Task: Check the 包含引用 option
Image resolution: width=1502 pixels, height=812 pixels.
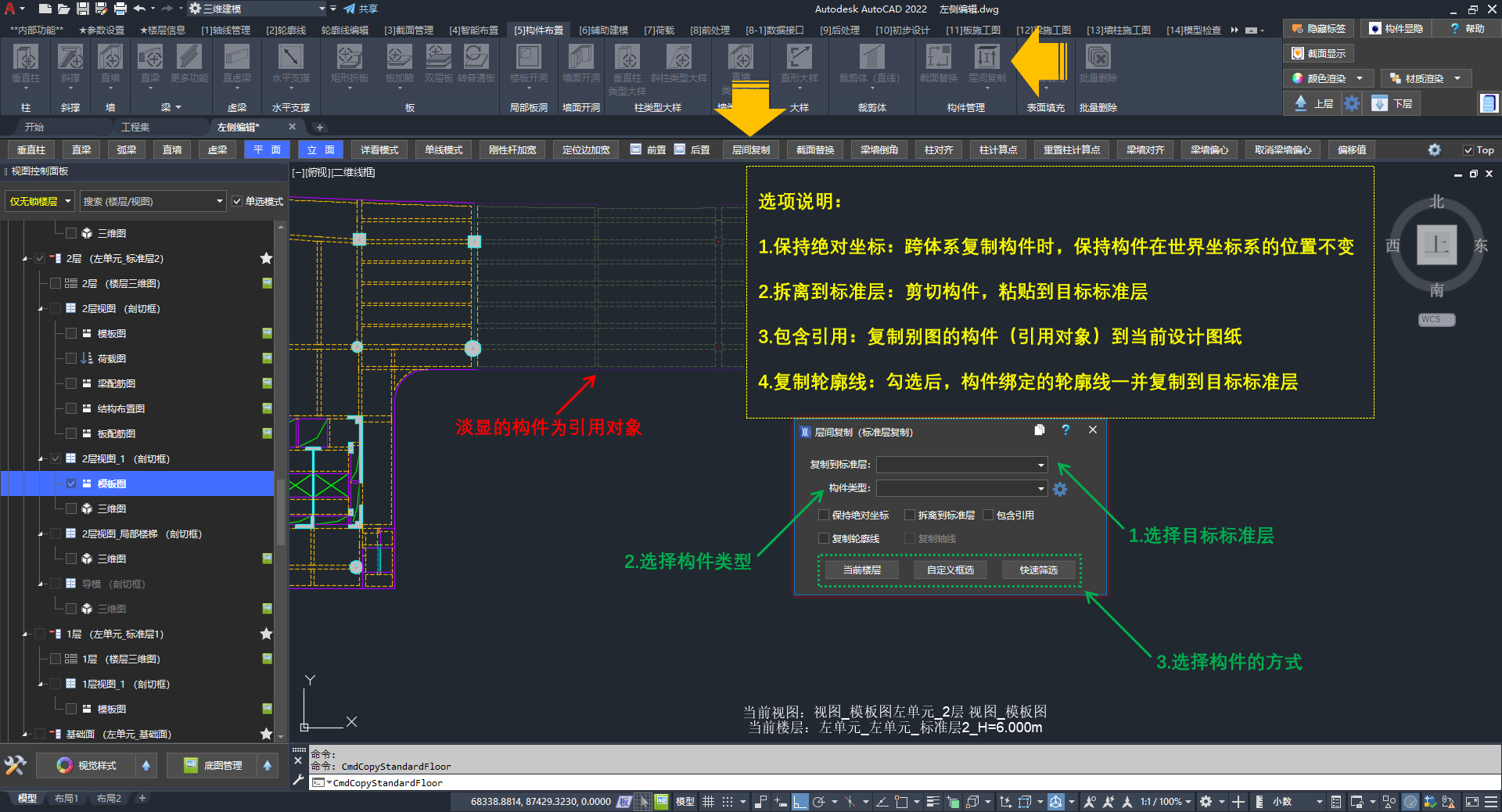Action: coord(988,515)
